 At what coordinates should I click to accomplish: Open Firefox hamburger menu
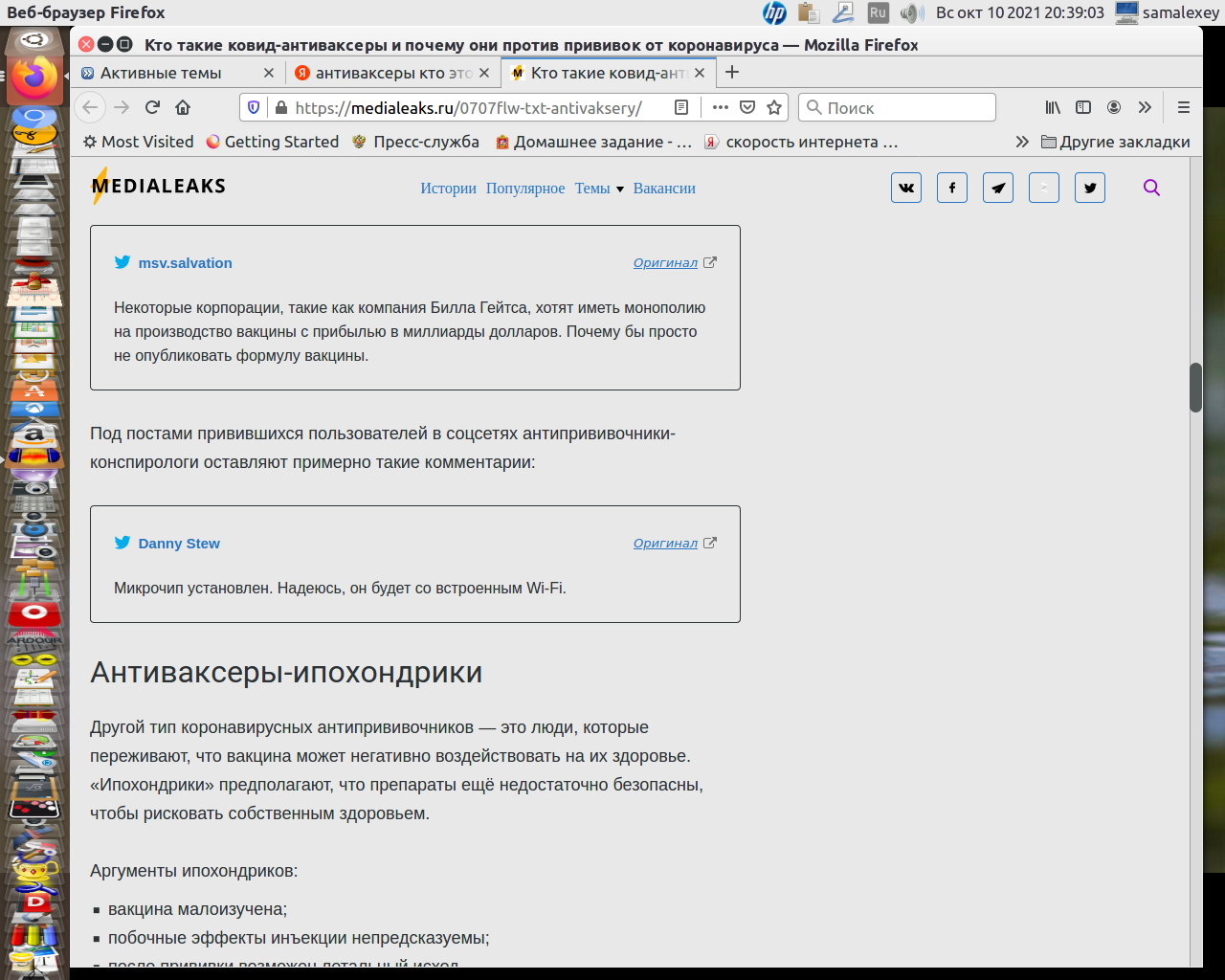coord(1184,107)
